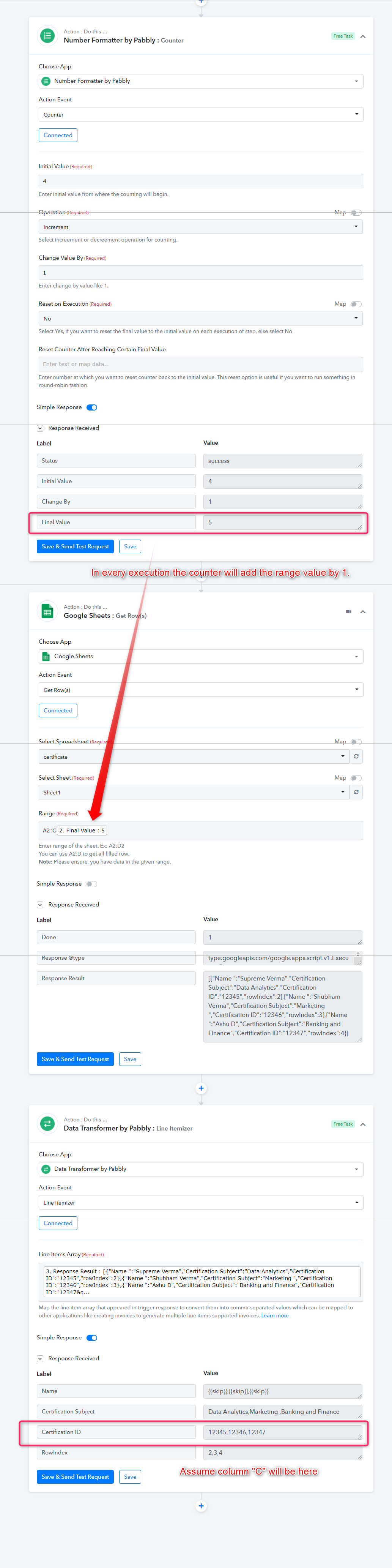Click Connected button in Data Transformer step
The height and width of the screenshot is (1568, 392).
point(58,1223)
